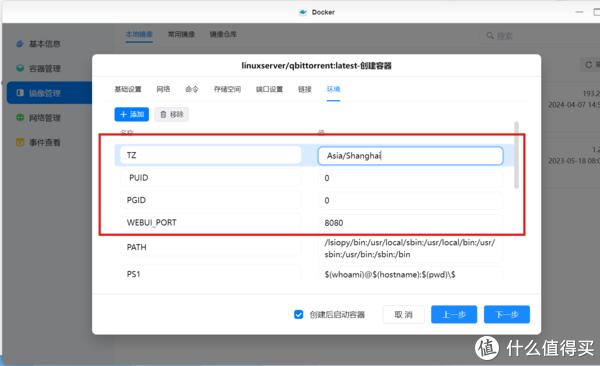
Task: Open the 镜像仓库 tab in Docker window
Action: [223, 34]
